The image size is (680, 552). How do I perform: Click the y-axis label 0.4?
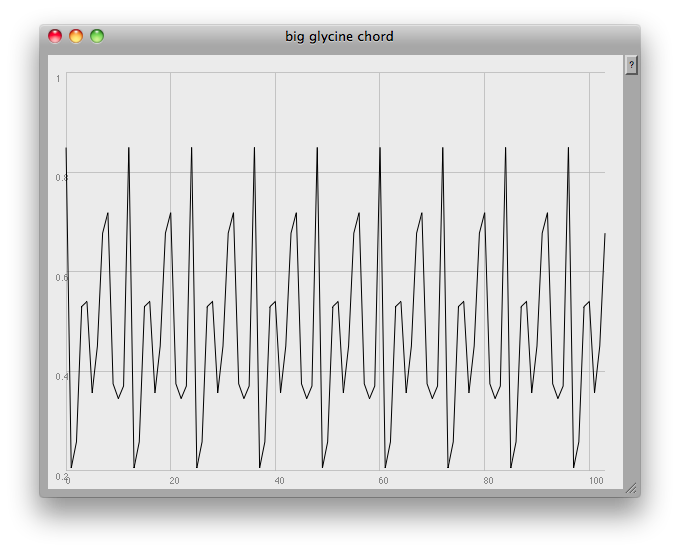pos(59,376)
